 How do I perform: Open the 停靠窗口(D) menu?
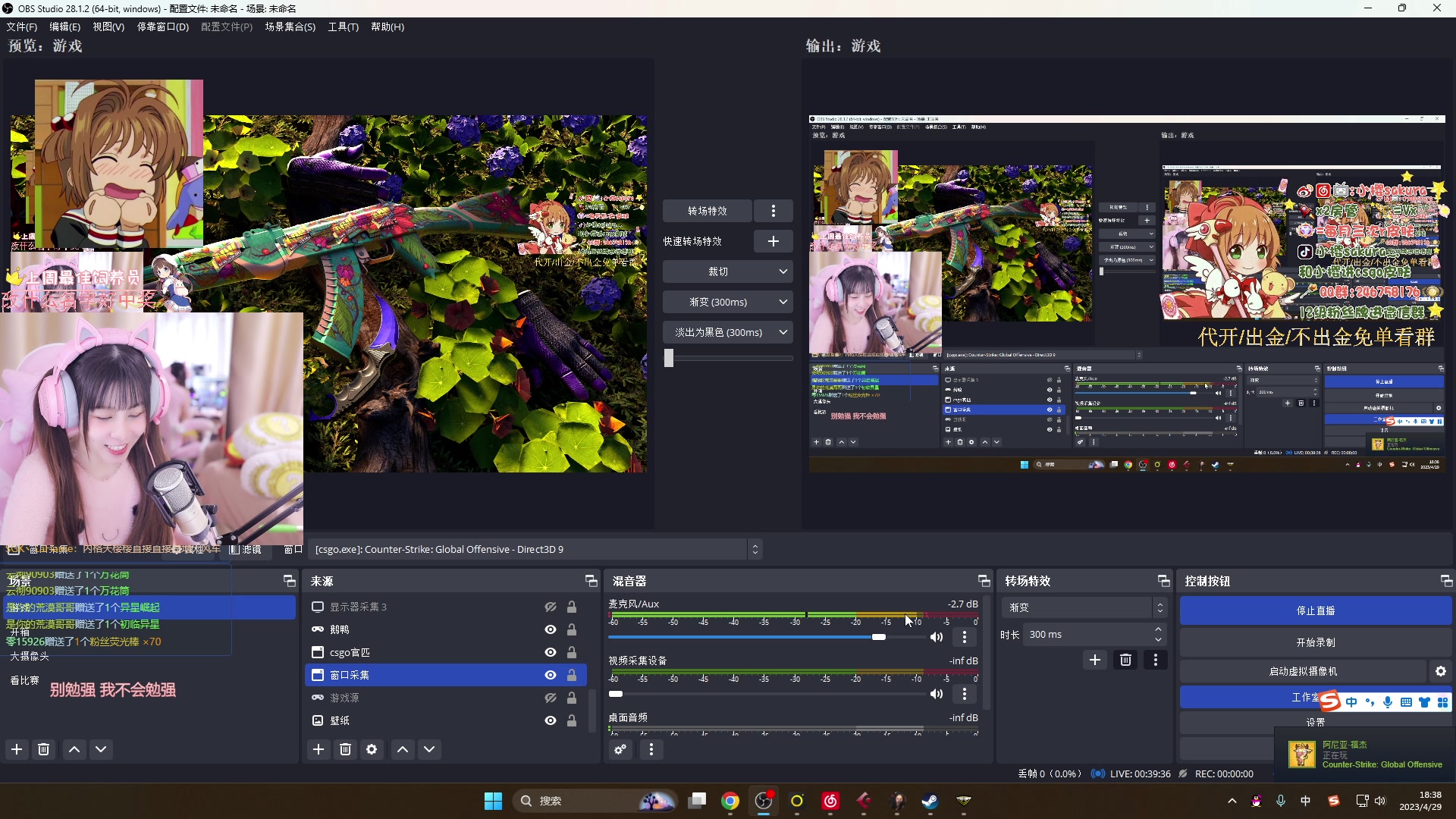coord(162,27)
